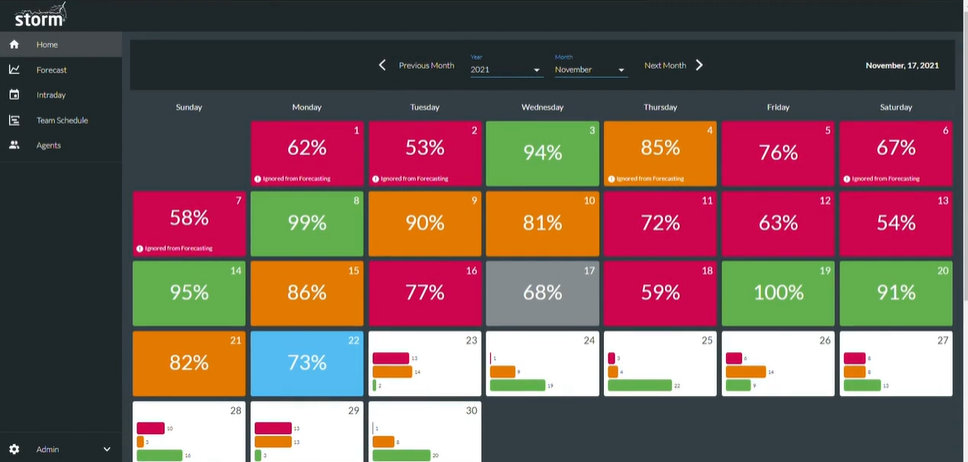Open November 28 forecast card
968x462 pixels.
click(189, 432)
